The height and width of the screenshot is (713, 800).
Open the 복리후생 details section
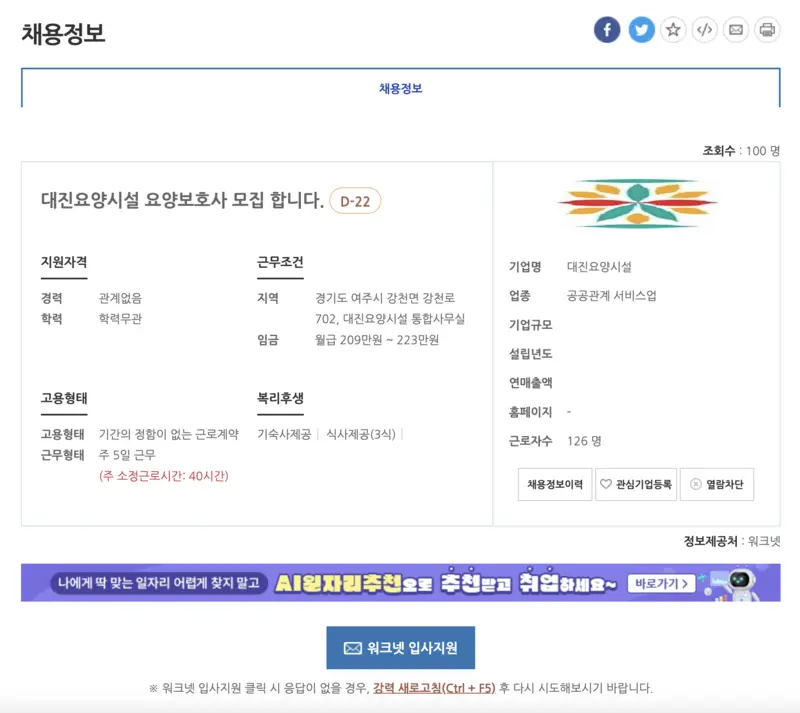pos(280,398)
